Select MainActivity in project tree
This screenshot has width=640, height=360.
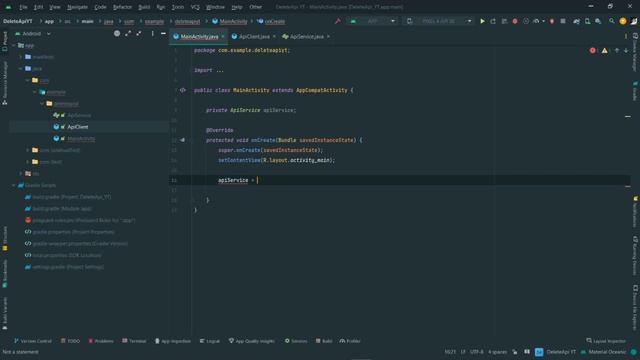pyautogui.click(x=81, y=139)
